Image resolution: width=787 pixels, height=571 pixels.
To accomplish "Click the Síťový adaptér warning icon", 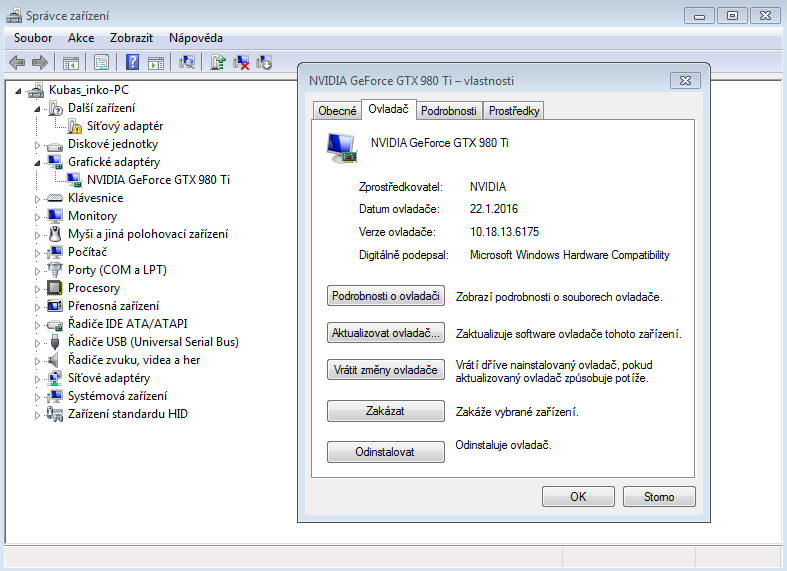I will coord(74,126).
